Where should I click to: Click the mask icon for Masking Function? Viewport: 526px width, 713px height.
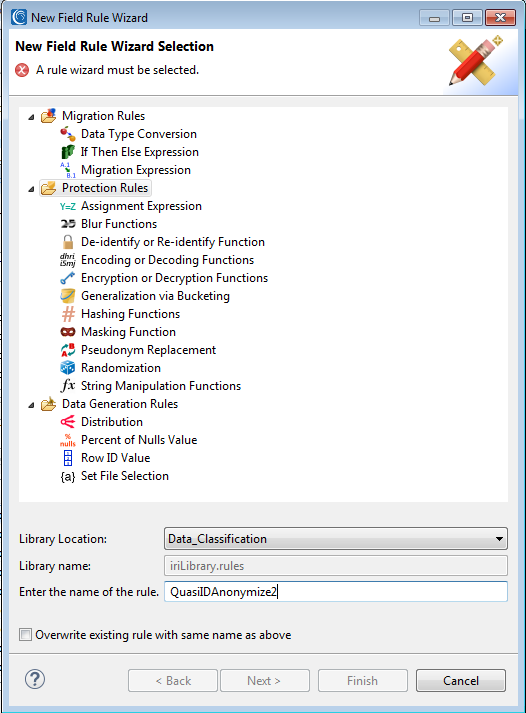tap(68, 332)
